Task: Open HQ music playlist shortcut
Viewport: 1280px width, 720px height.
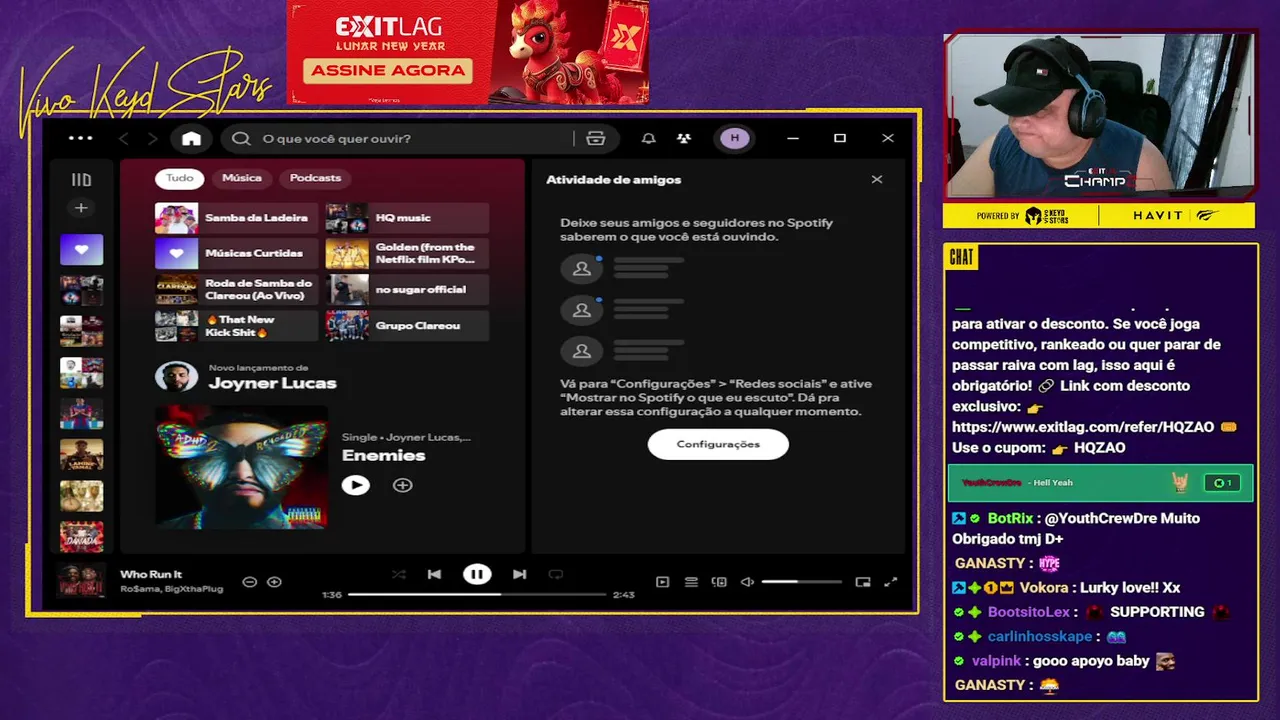Action: (x=407, y=218)
